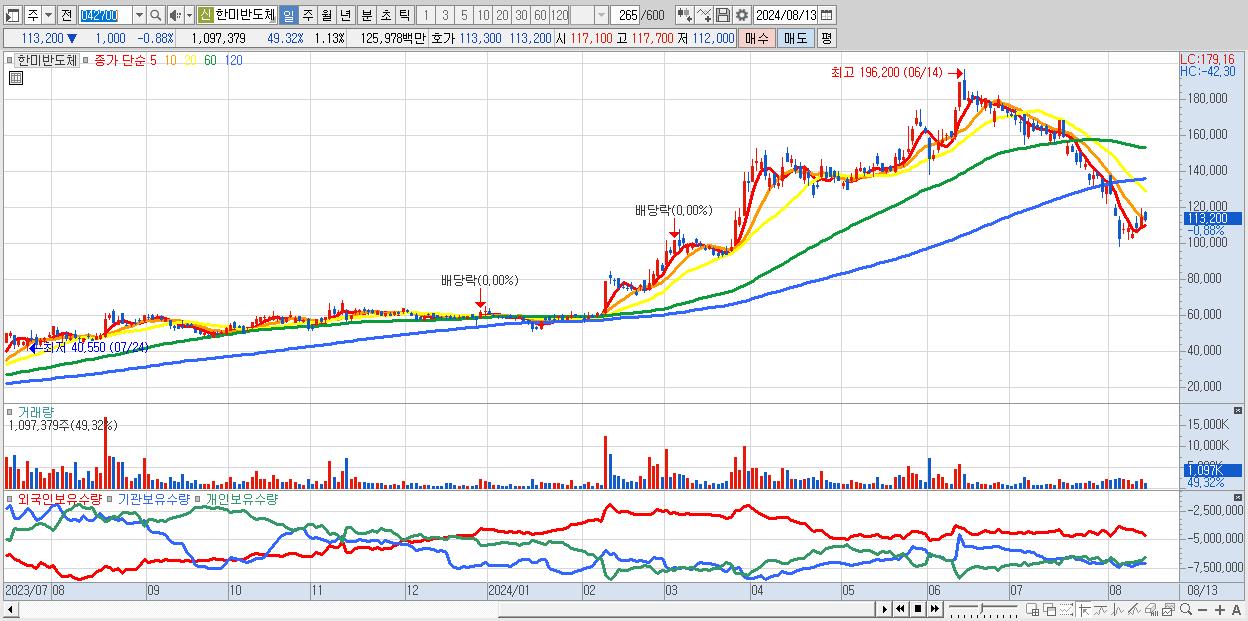Switch to 분 minute chart period
1248x621 pixels.
pyautogui.click(x=365, y=15)
